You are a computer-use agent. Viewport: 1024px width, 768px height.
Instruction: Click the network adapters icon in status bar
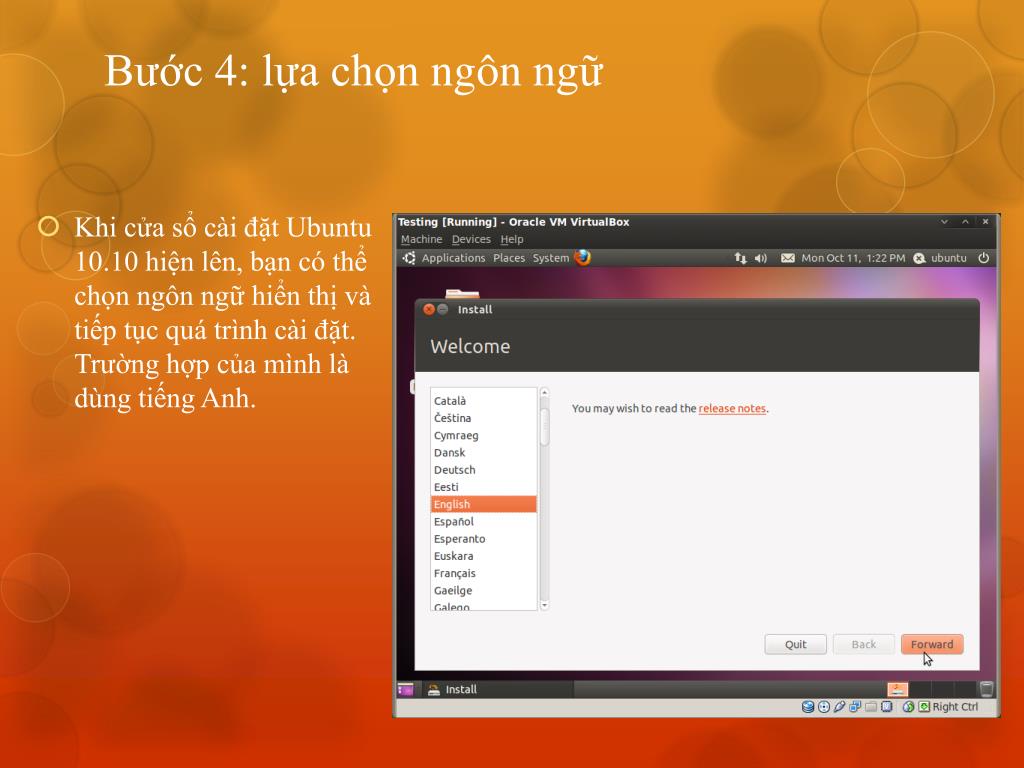pyautogui.click(x=856, y=707)
